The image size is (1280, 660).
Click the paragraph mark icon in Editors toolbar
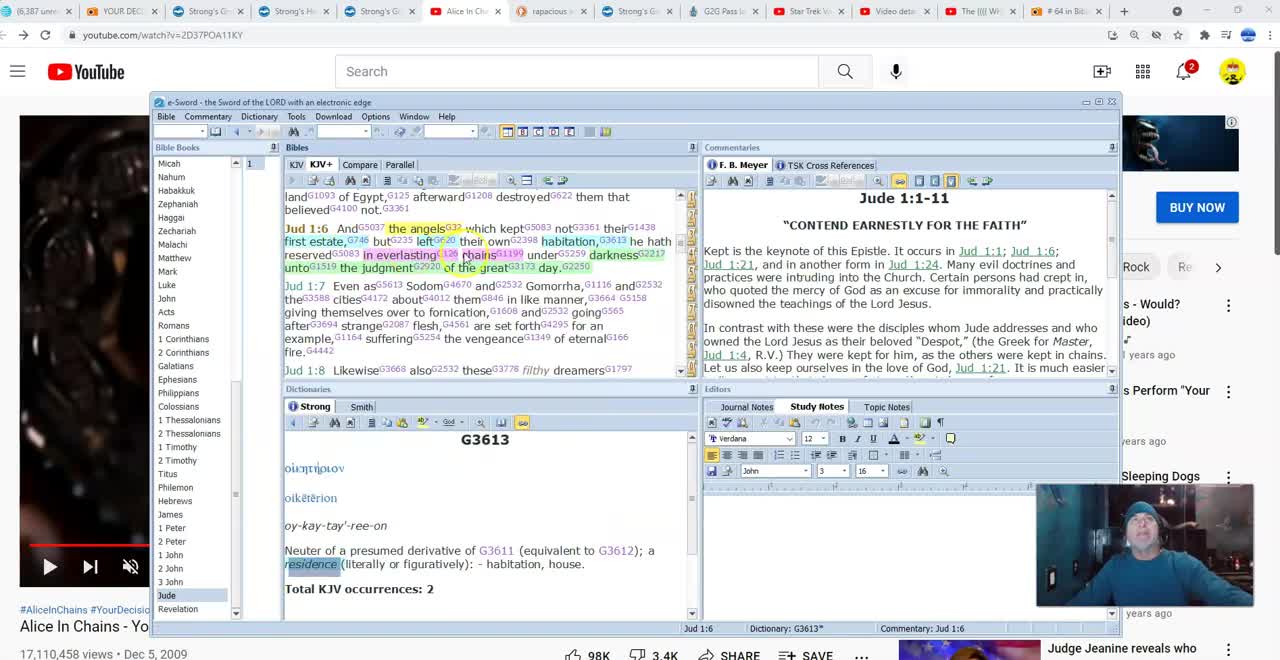[x=941, y=423]
